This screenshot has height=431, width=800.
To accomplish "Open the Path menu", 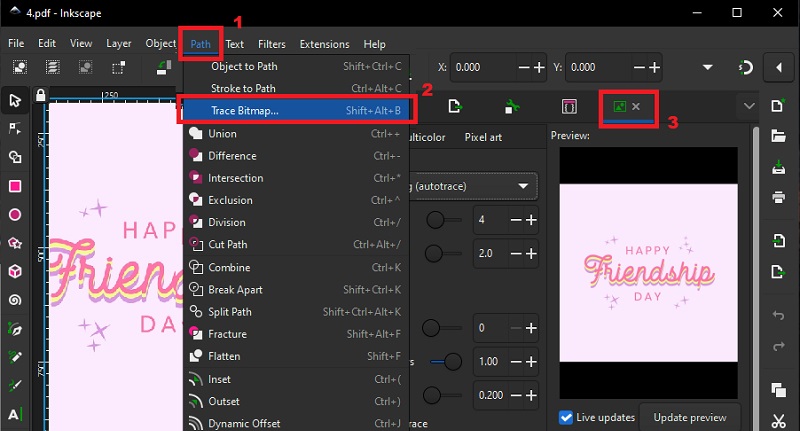I will pyautogui.click(x=201, y=44).
